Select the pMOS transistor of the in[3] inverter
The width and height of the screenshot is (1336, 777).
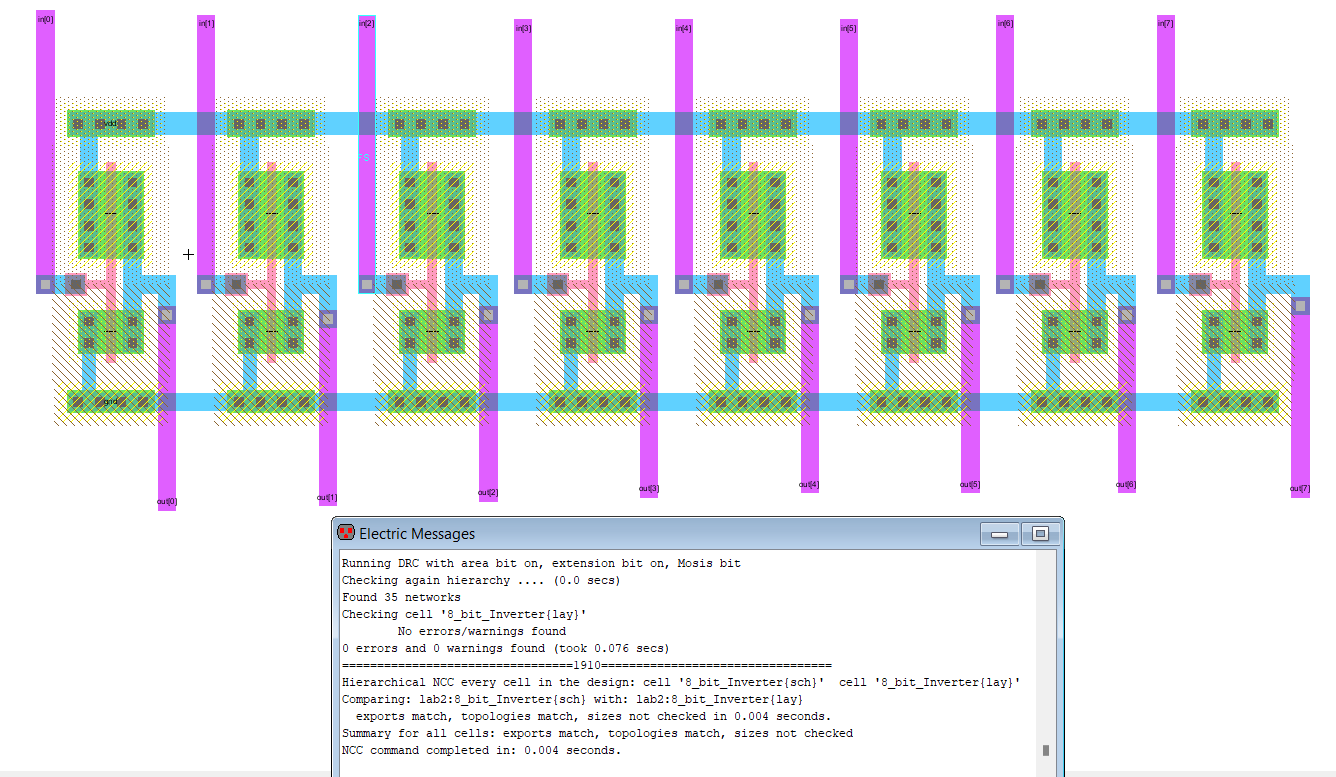tap(593, 214)
